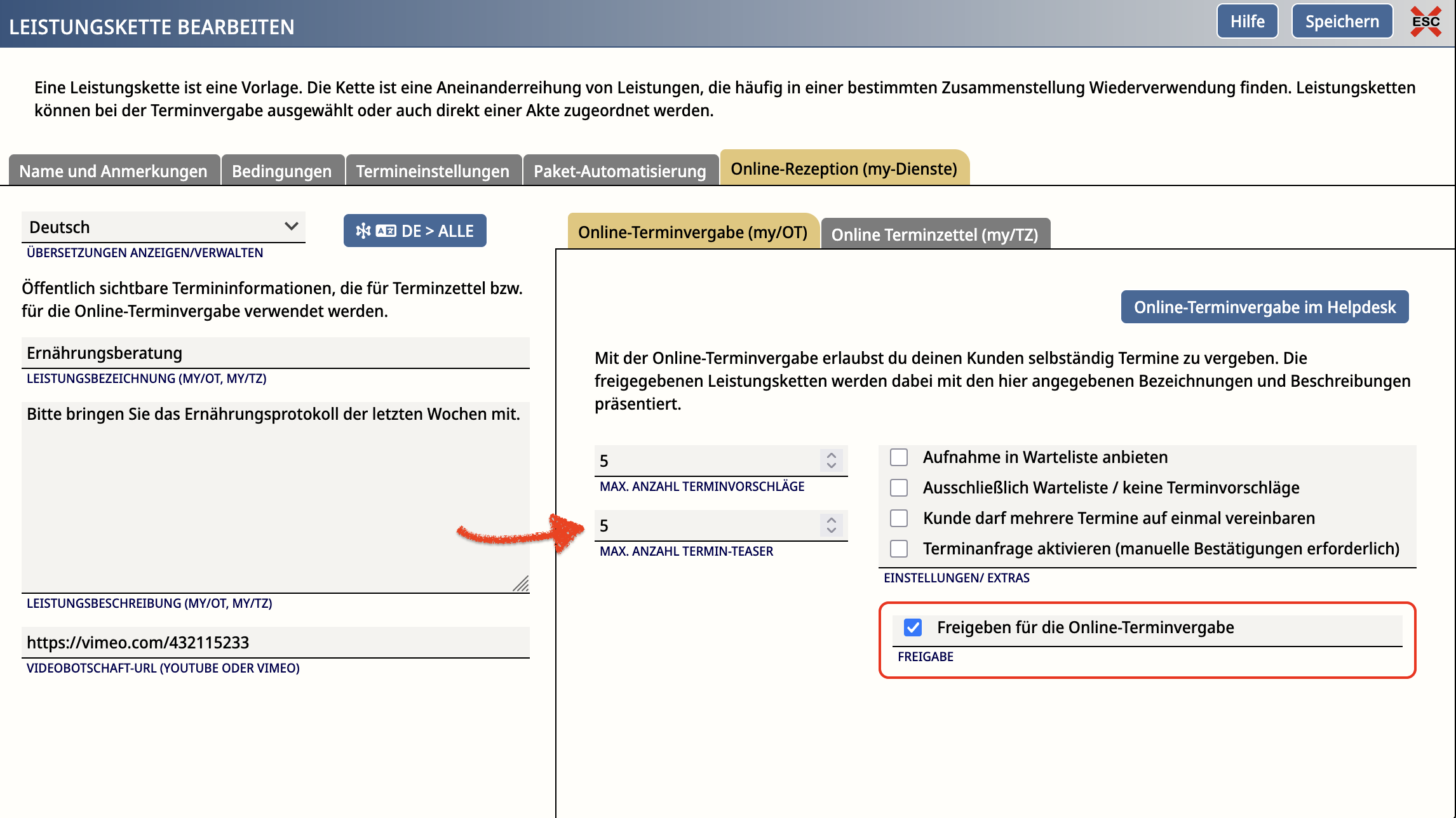The width and height of the screenshot is (1456, 818).
Task: Enable Kunde darf mehrere Termine vereinbaren
Action: coord(899,518)
